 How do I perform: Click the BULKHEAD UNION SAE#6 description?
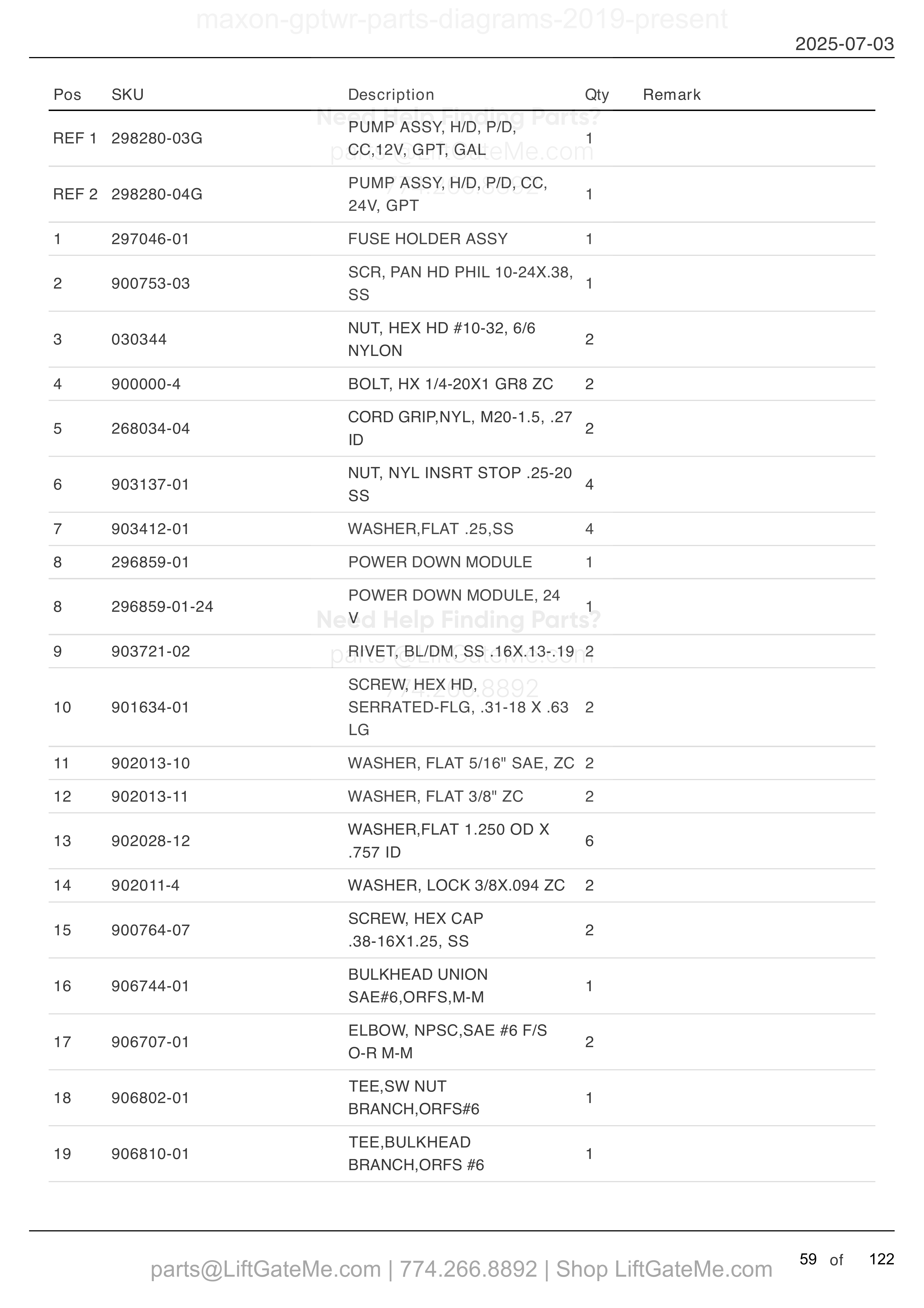tap(418, 986)
